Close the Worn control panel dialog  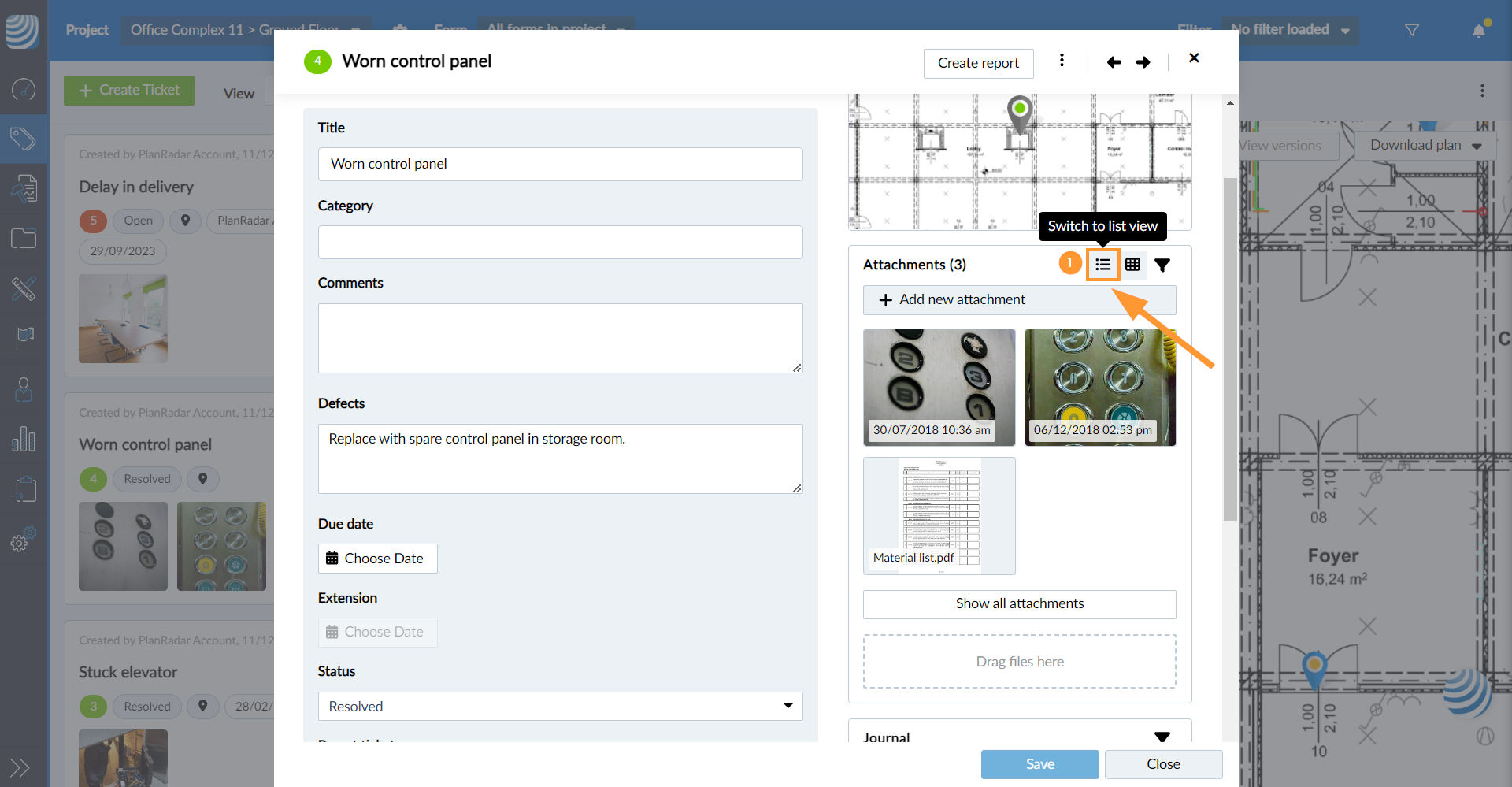coord(1194,58)
